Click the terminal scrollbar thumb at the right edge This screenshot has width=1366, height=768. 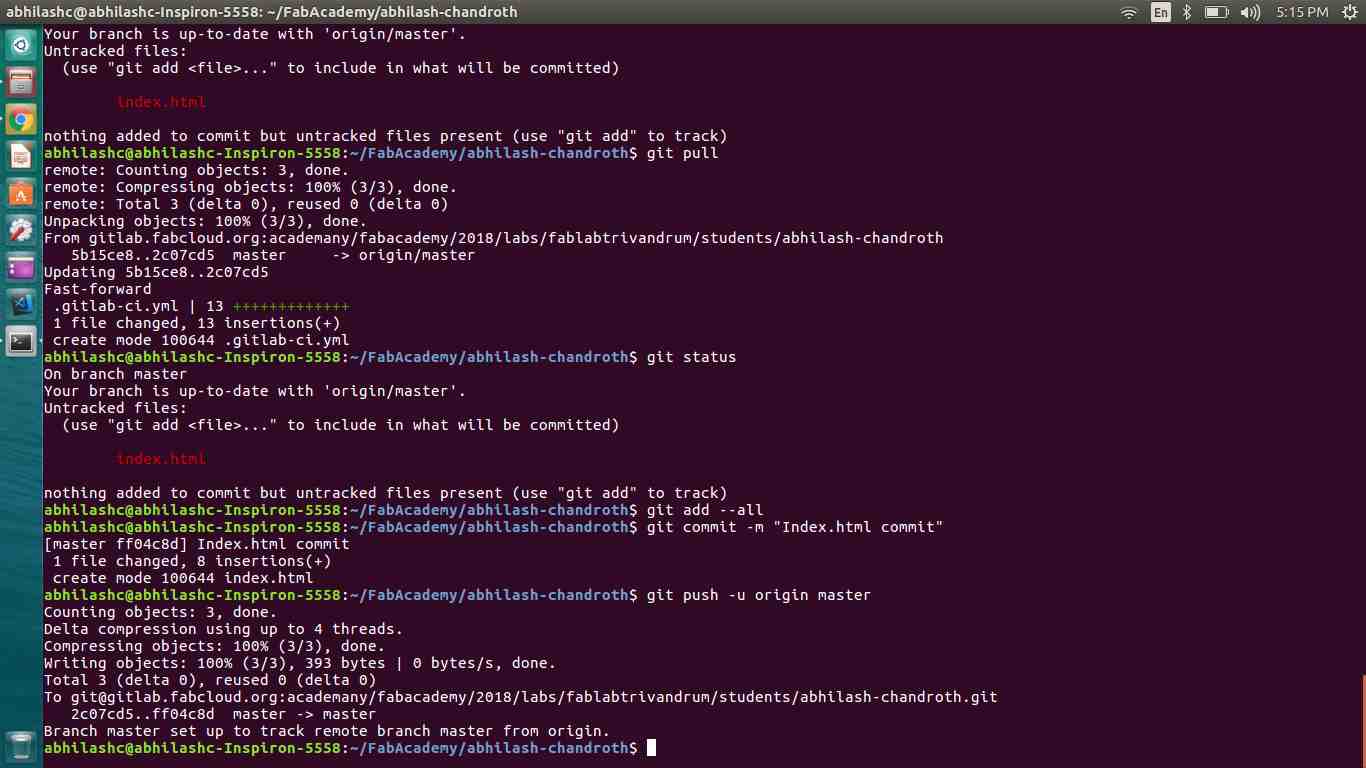click(1363, 721)
